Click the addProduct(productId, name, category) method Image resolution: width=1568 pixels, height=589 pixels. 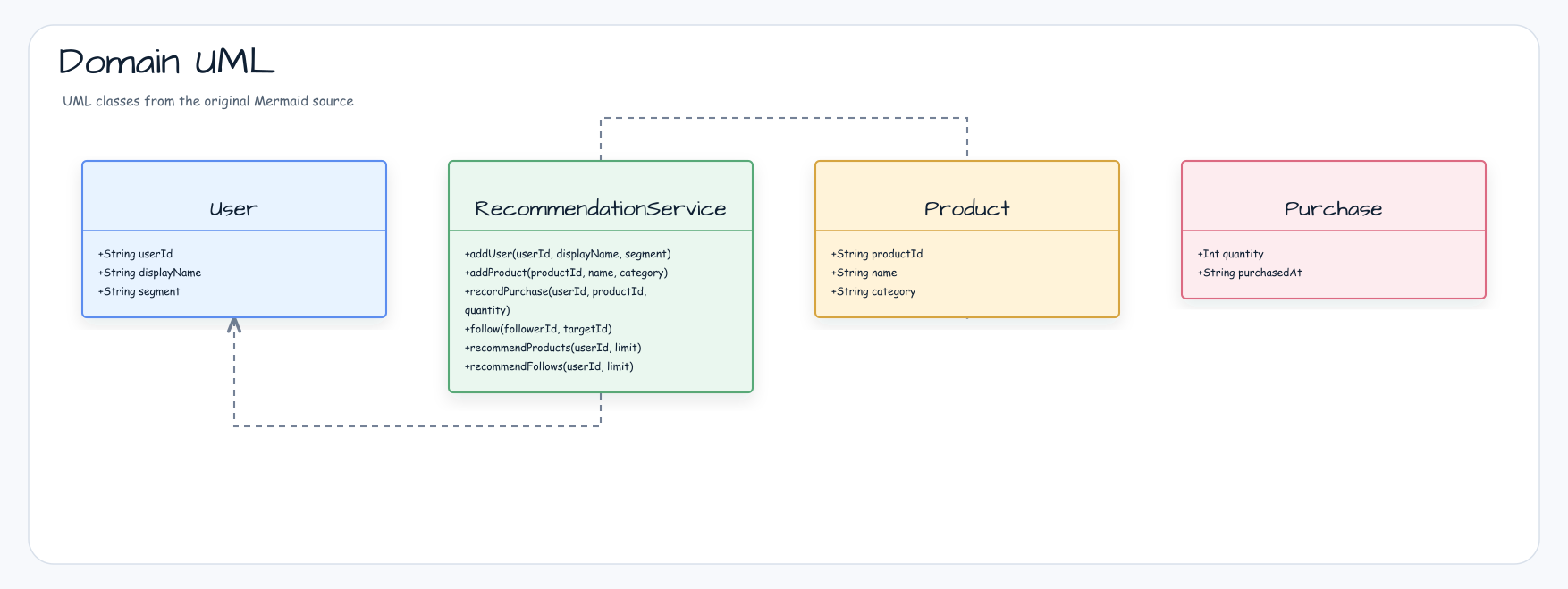coord(566,273)
